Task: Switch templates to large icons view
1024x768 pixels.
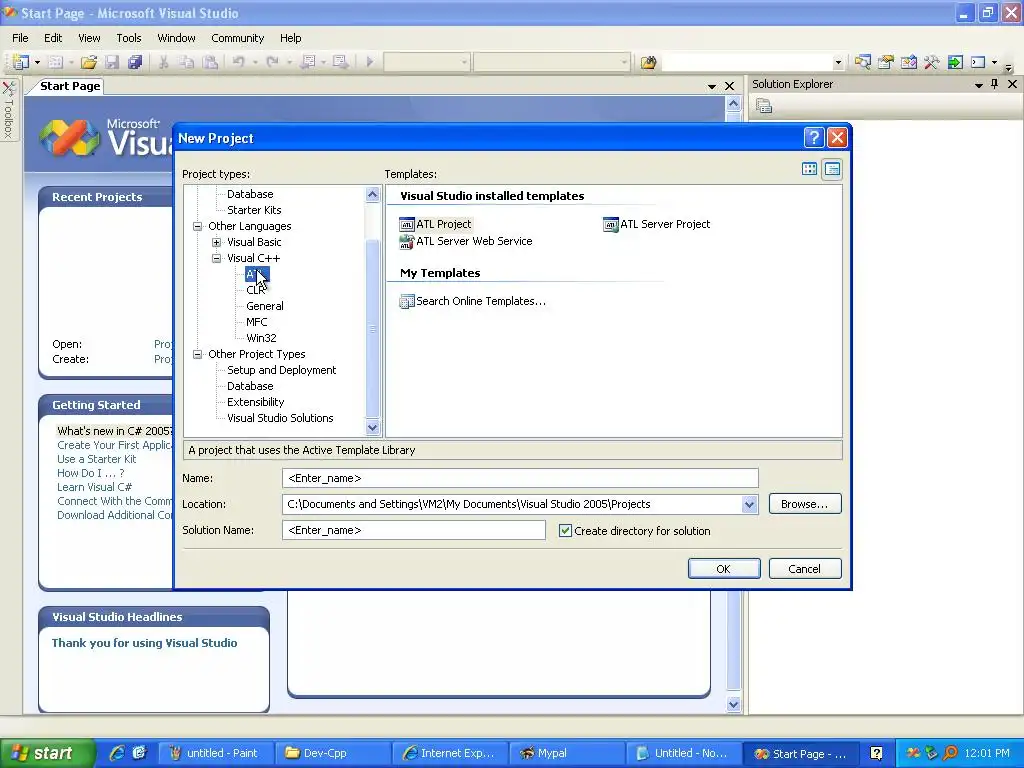Action: point(809,169)
